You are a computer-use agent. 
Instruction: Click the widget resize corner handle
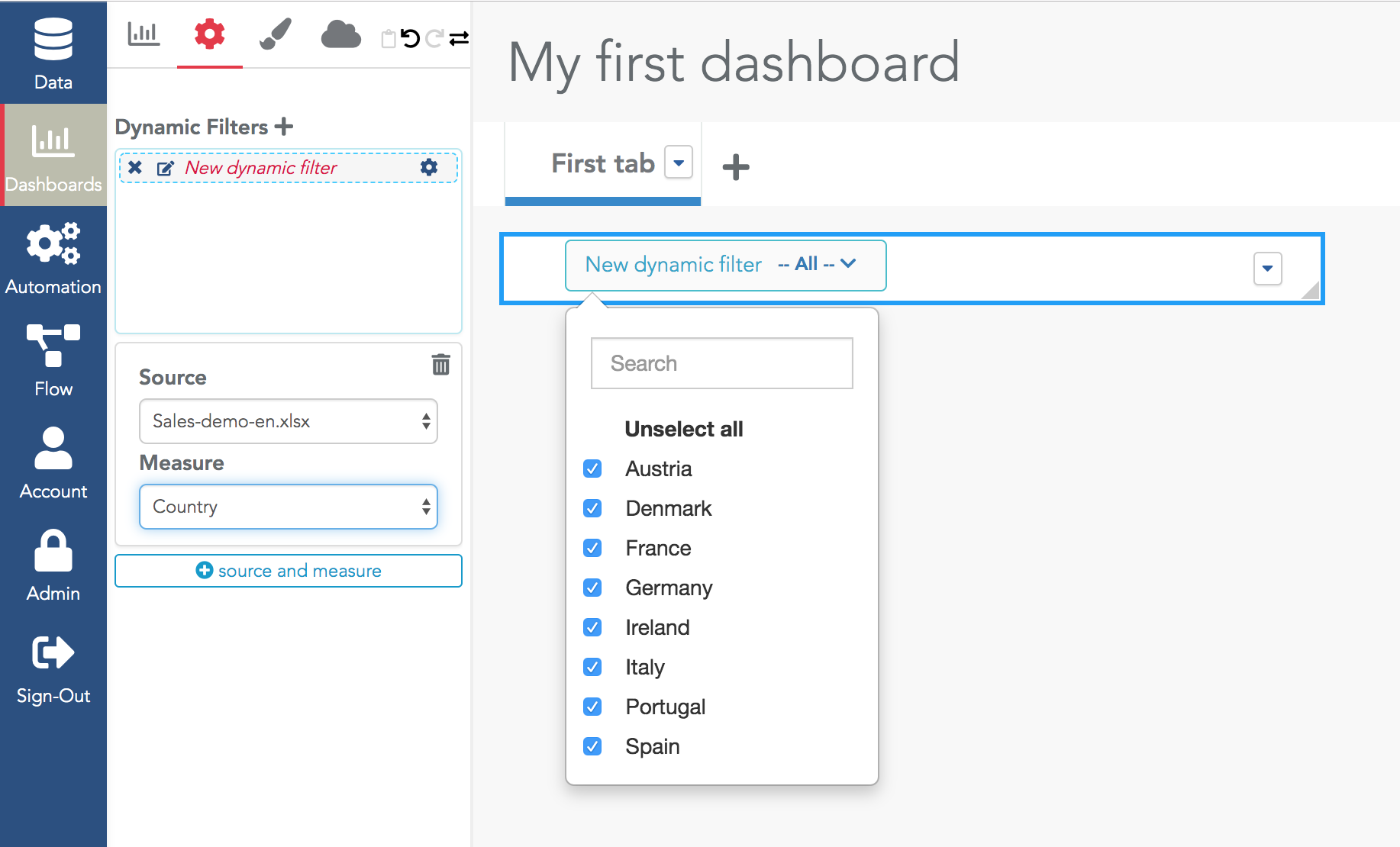[1311, 291]
